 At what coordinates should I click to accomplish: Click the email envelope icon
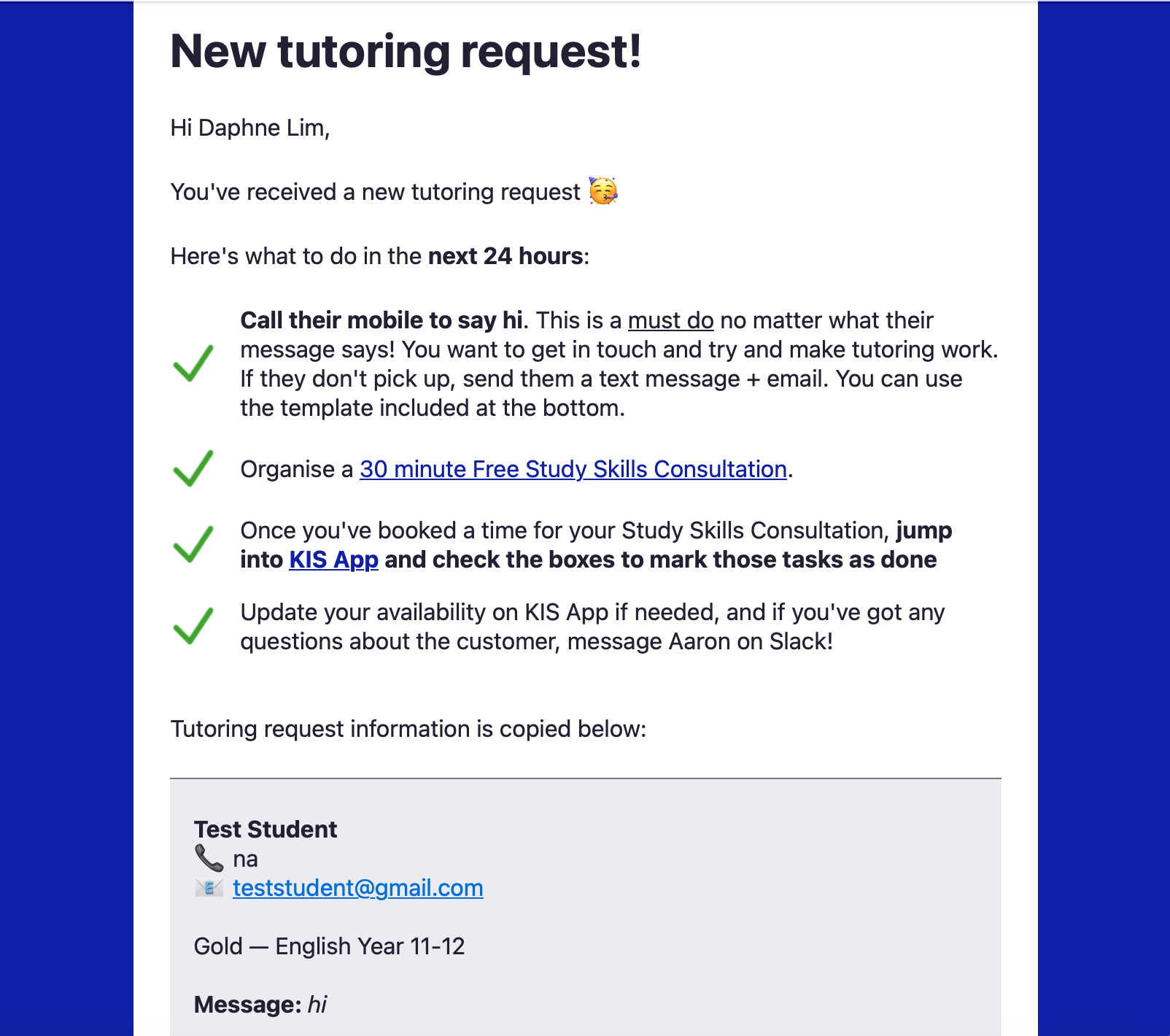209,888
